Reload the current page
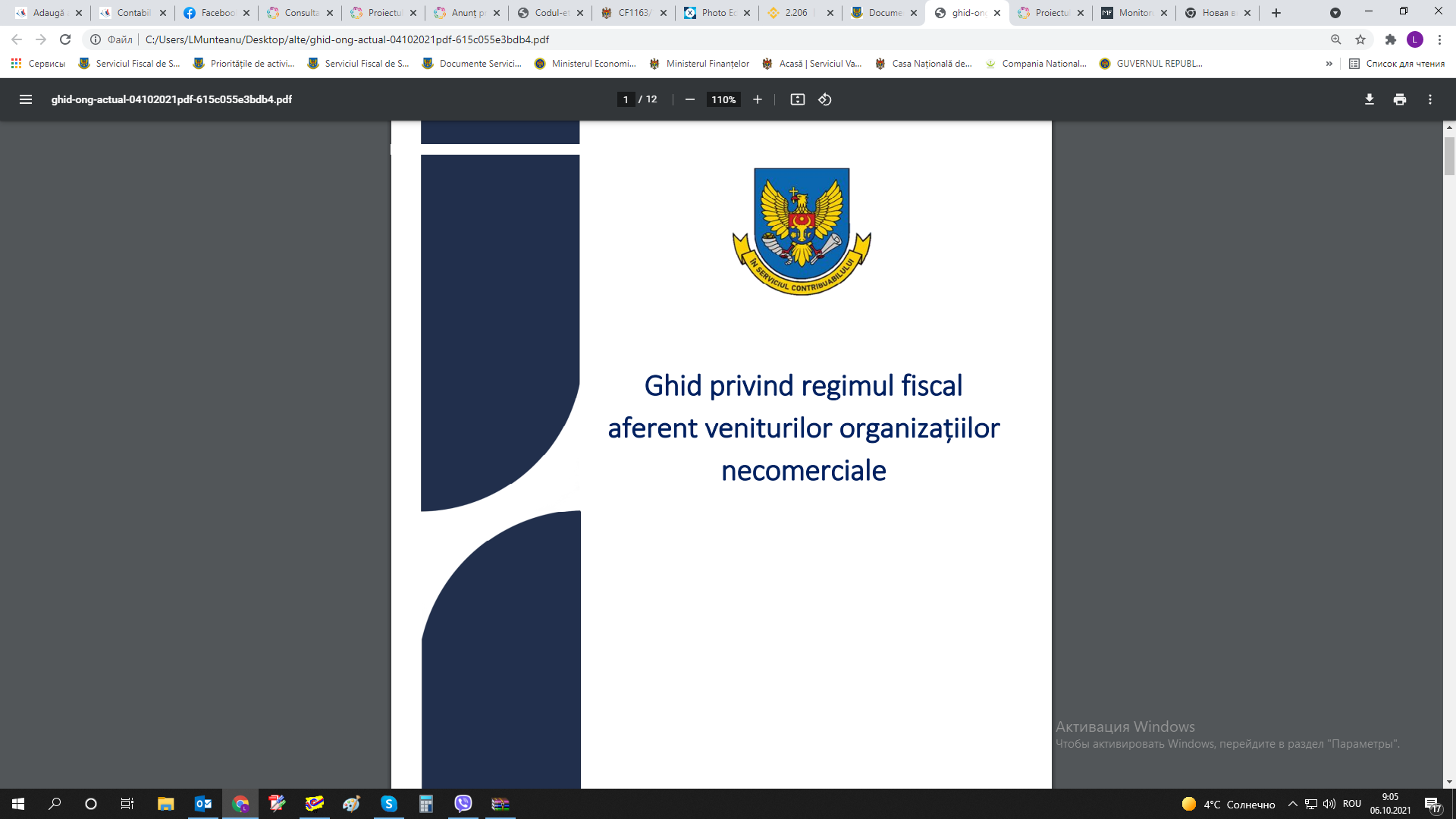Image resolution: width=1456 pixels, height=819 pixels. [65, 39]
